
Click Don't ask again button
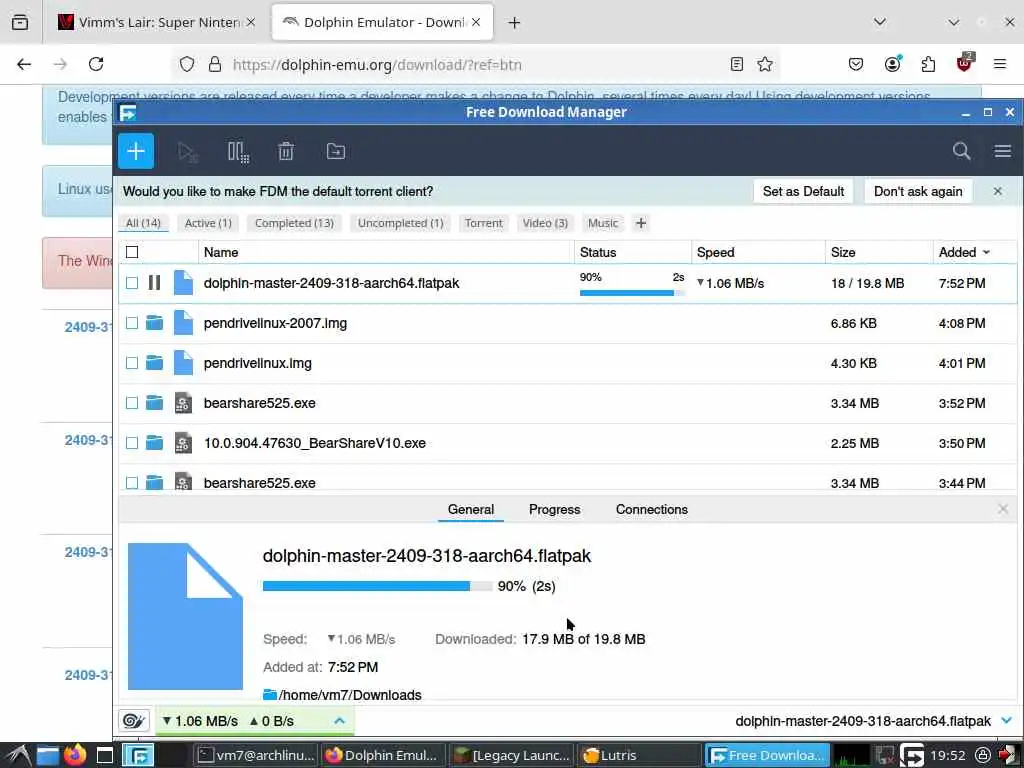coord(918,191)
